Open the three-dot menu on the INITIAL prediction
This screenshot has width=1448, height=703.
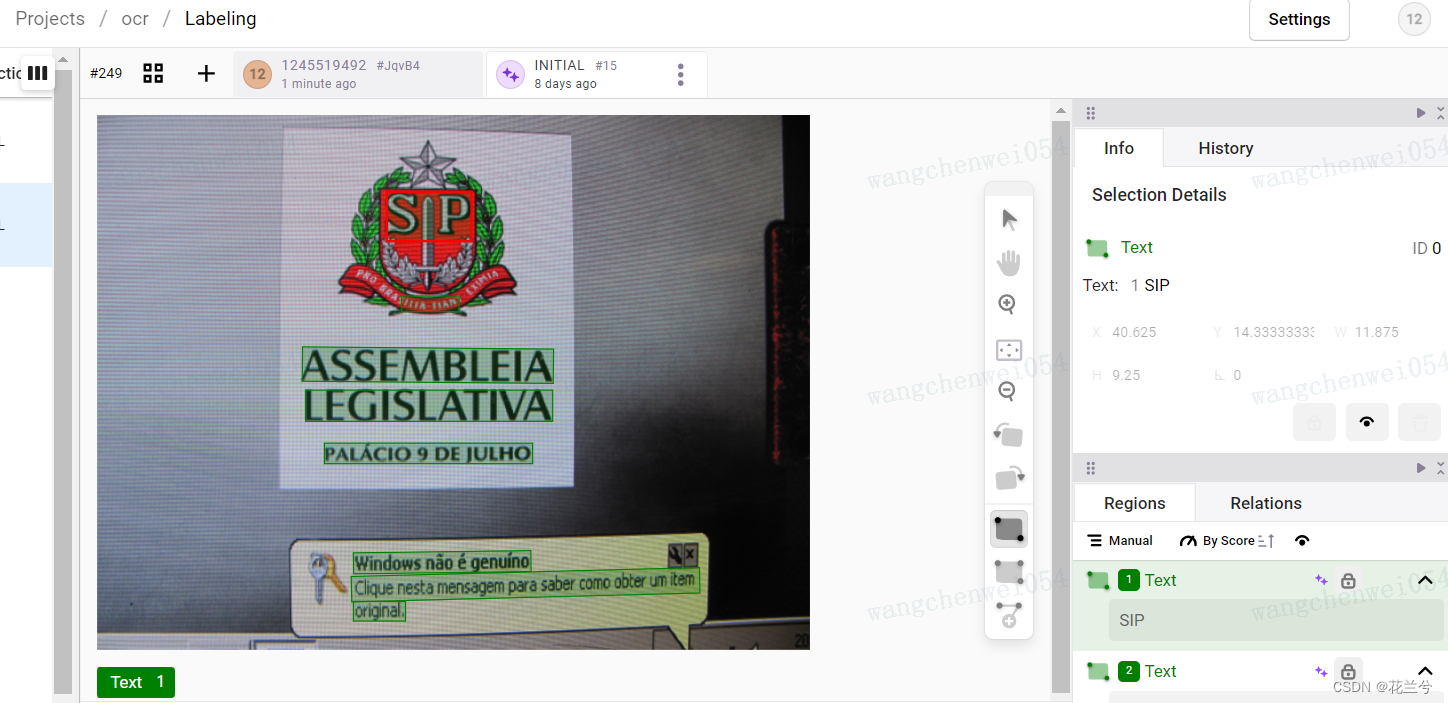pos(681,75)
